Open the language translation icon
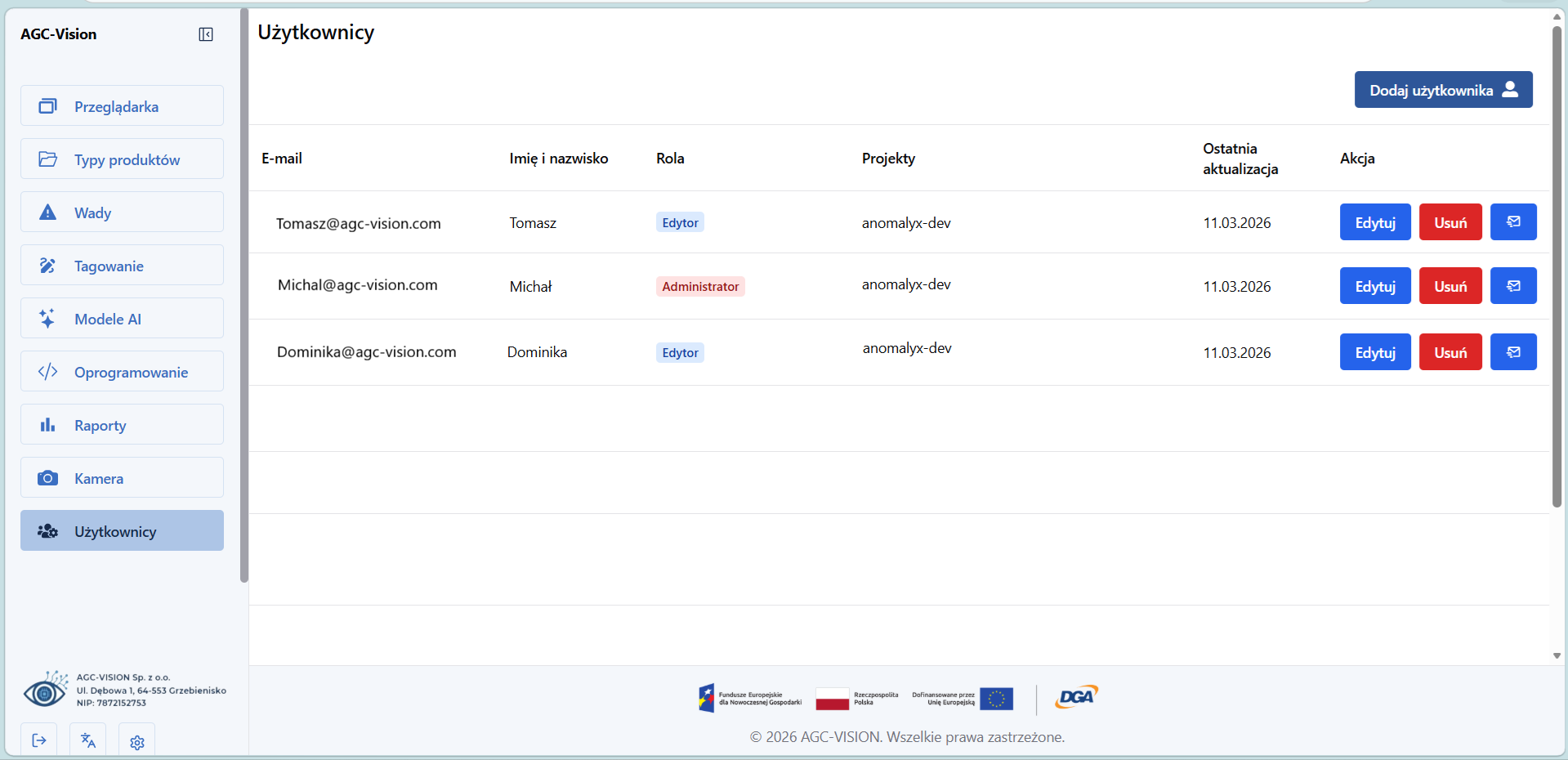This screenshot has height=760, width=1568. pos(88,740)
